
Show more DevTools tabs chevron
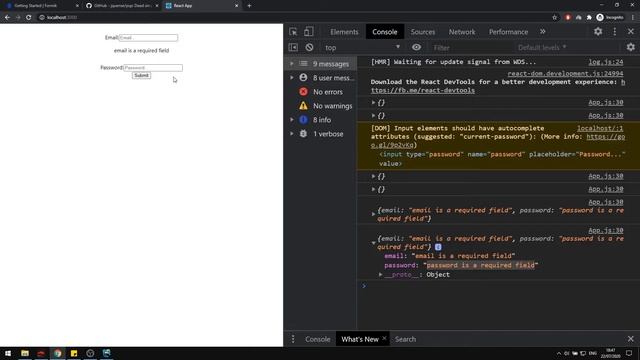coord(543,31)
